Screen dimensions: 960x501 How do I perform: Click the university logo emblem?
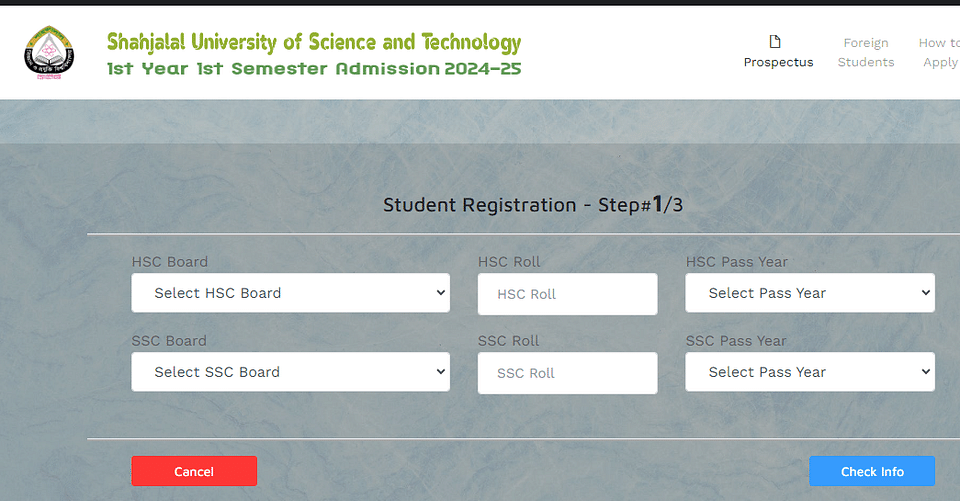49,53
